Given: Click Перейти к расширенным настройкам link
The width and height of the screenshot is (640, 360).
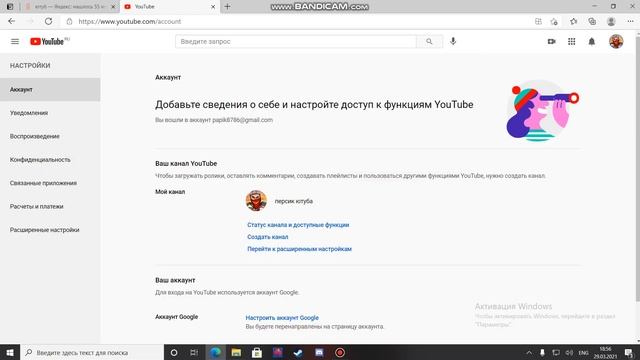Looking at the screenshot, I should (x=299, y=249).
